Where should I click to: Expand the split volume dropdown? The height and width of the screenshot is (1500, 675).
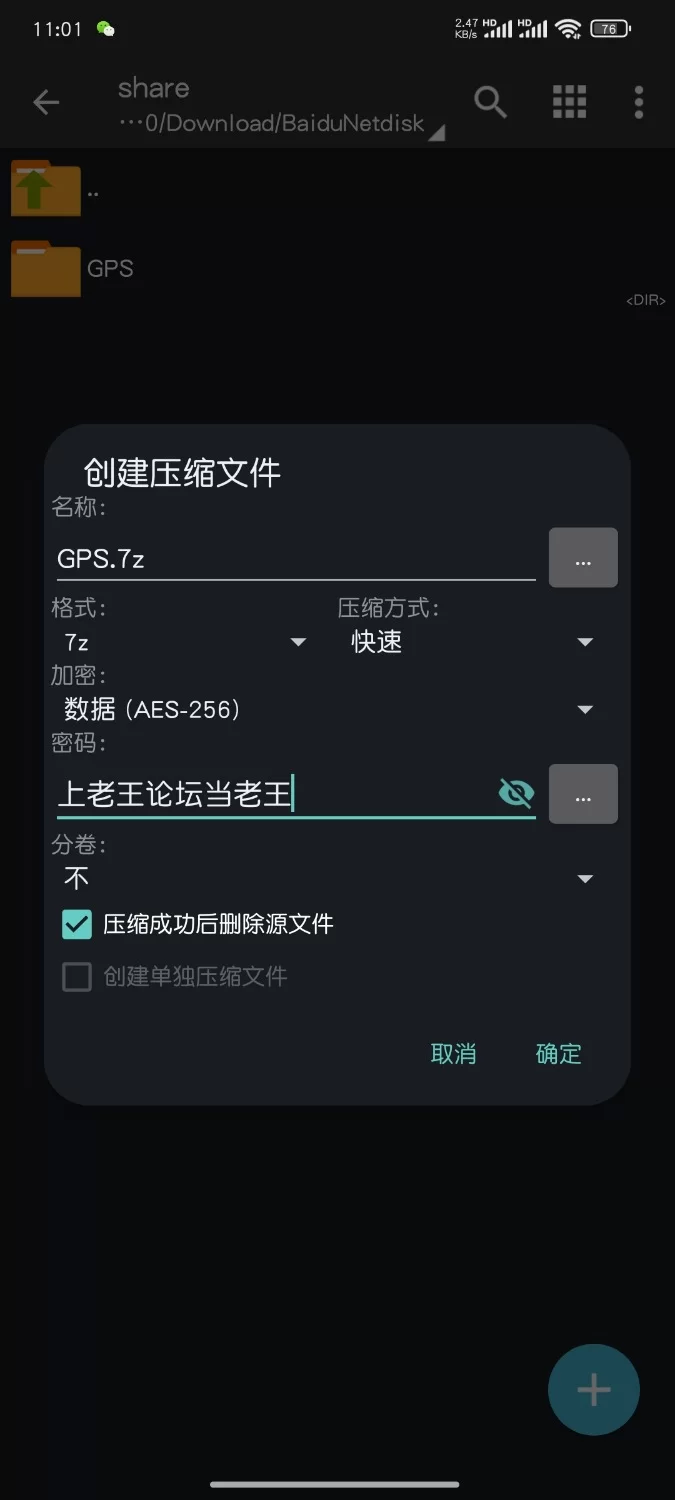click(x=328, y=879)
